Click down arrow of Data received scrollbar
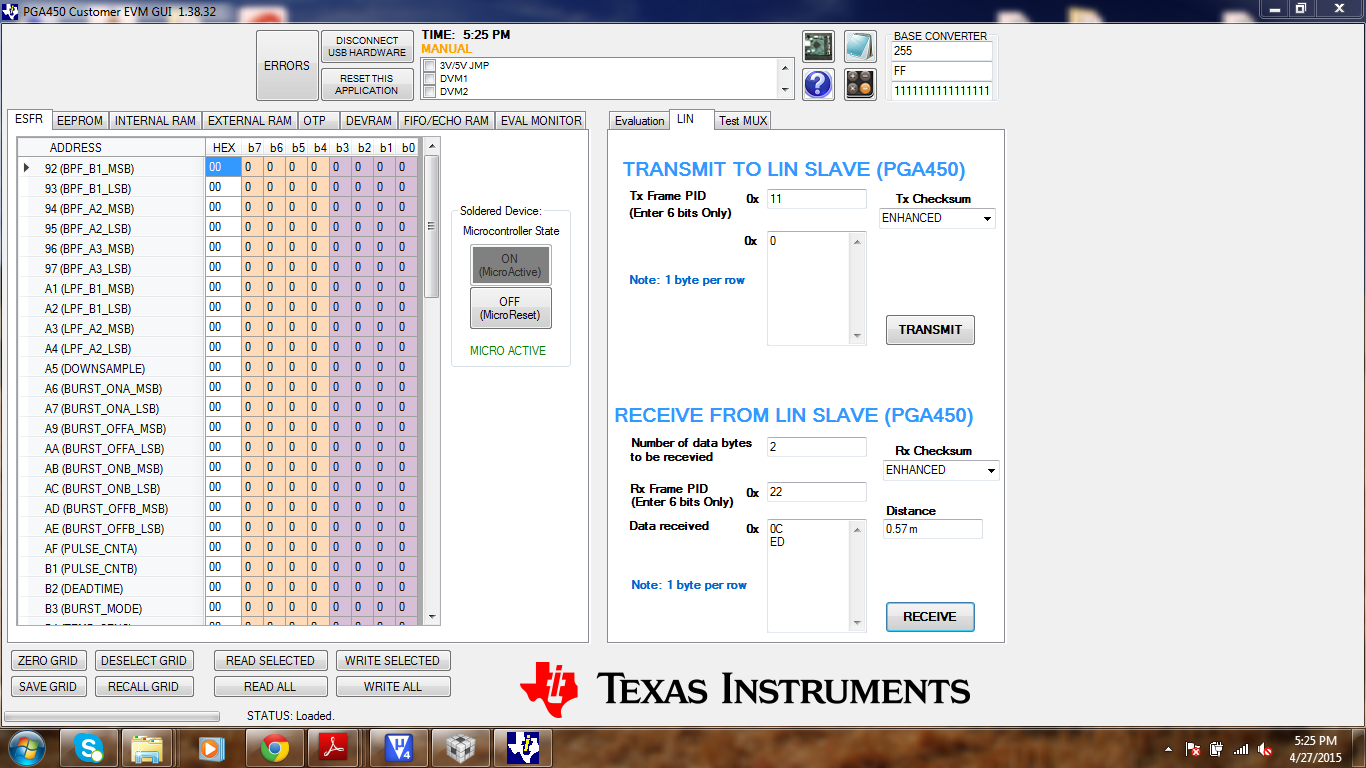 coord(857,624)
